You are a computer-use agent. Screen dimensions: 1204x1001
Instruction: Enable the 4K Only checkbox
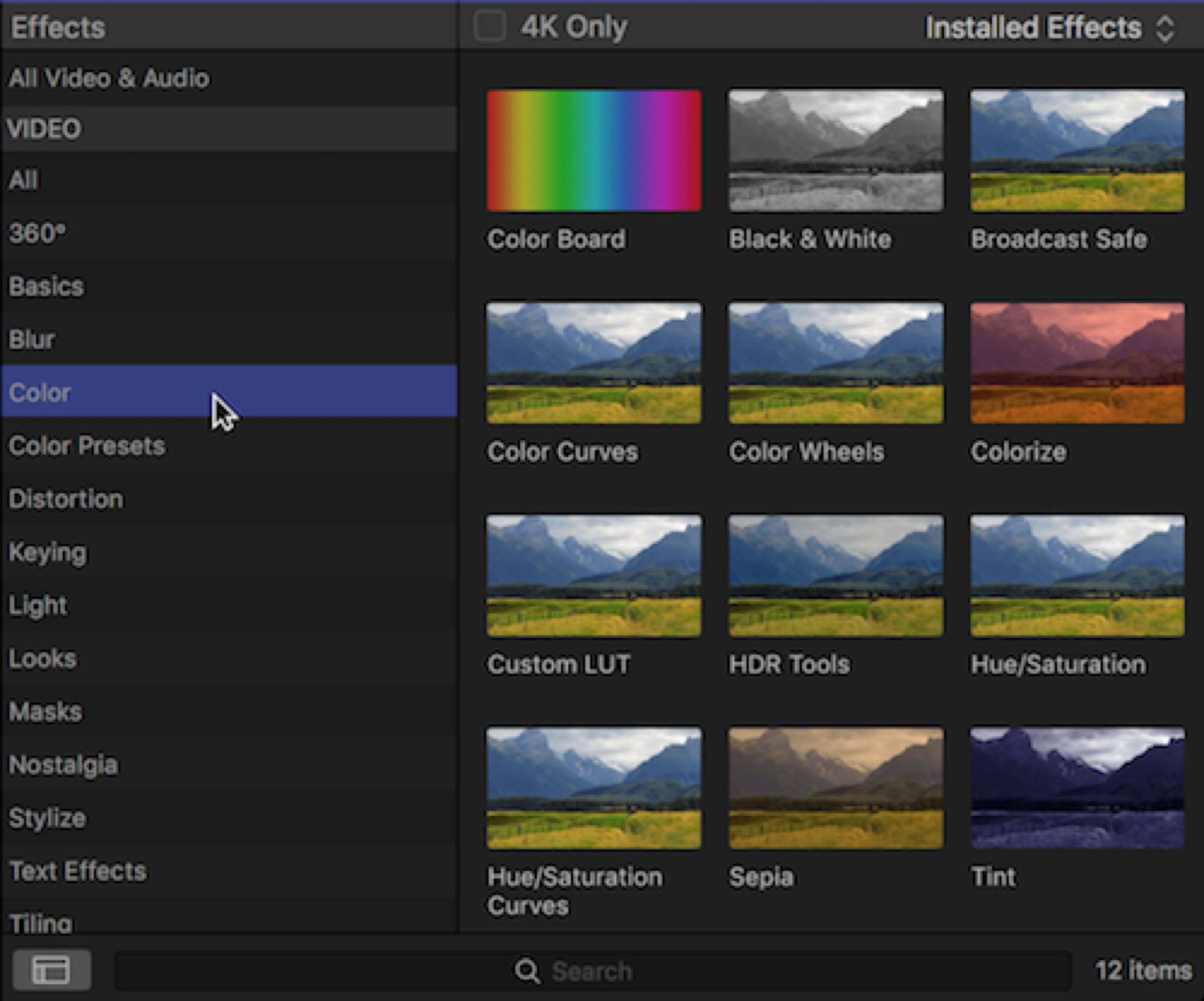click(x=489, y=27)
